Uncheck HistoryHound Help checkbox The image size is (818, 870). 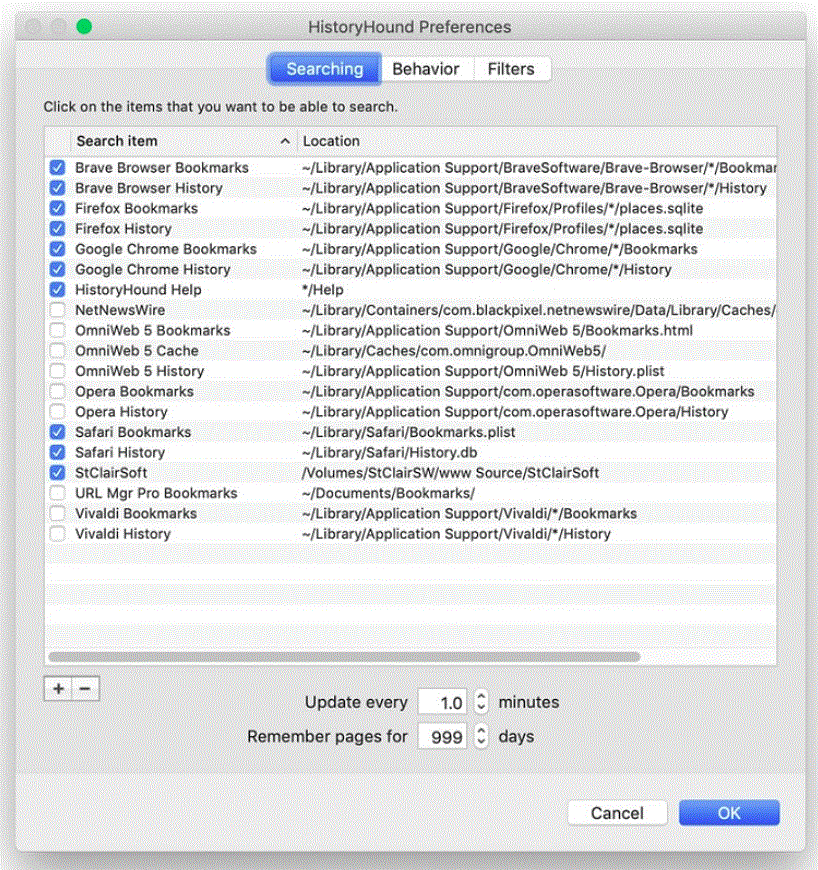click(x=57, y=290)
